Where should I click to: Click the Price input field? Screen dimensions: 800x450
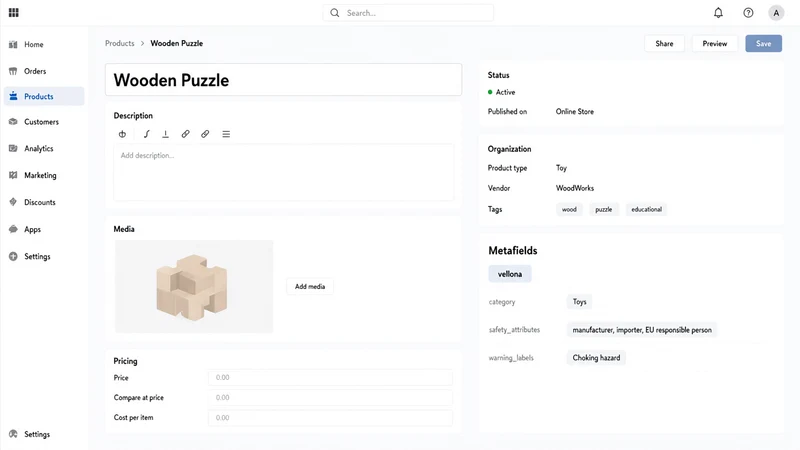coord(330,378)
